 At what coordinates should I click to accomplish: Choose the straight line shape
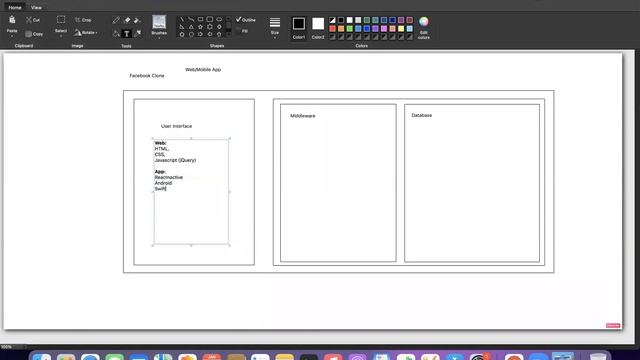(182, 19)
